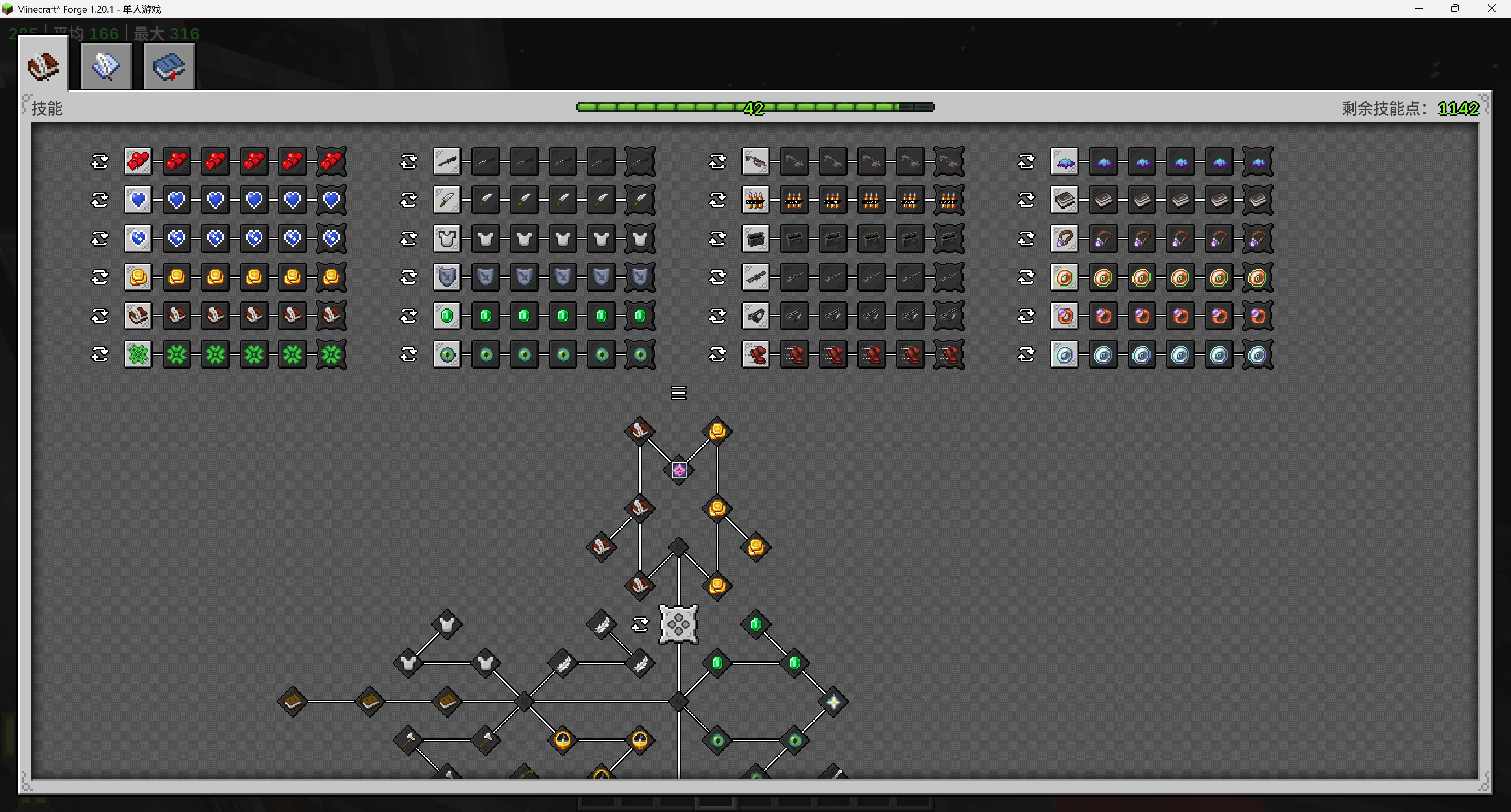Select the highlighted copper purple-gem ring skill
This screenshot has width=1511, height=812.
pyautogui.click(x=1065, y=316)
